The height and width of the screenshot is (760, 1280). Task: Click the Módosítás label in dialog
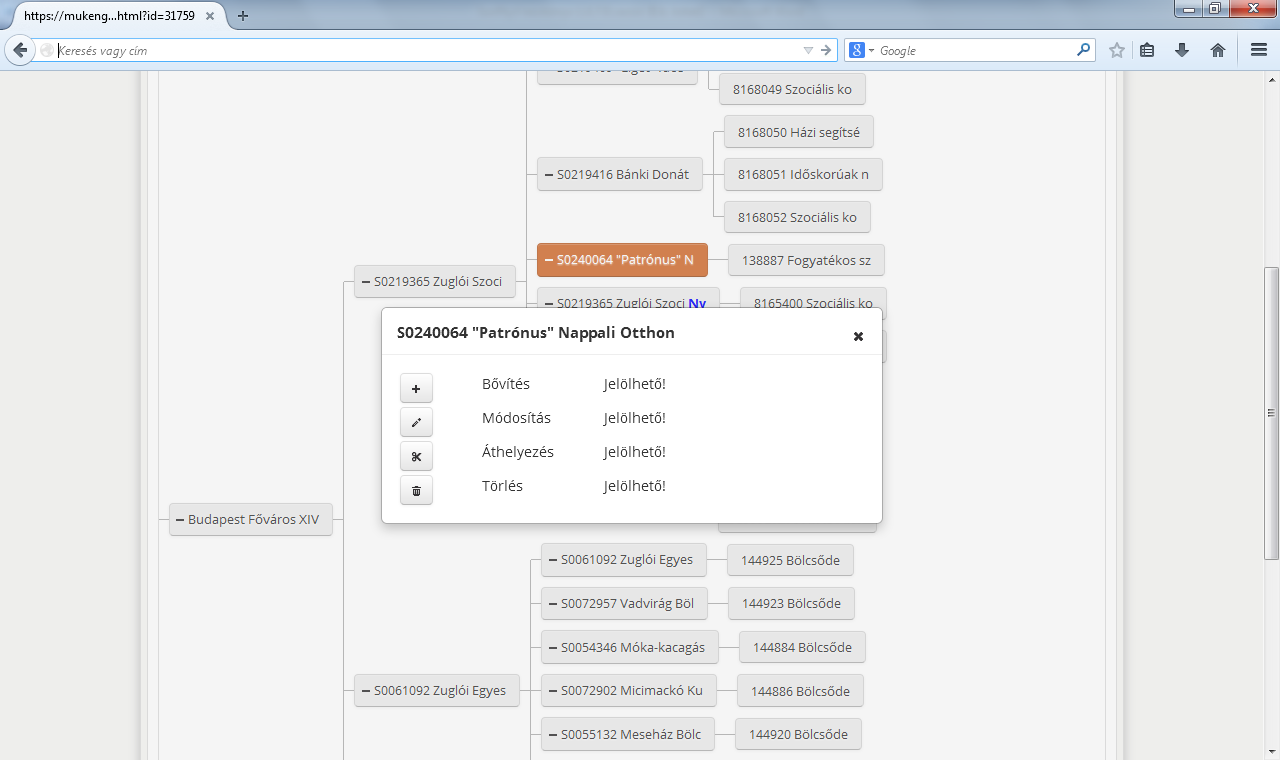point(516,418)
